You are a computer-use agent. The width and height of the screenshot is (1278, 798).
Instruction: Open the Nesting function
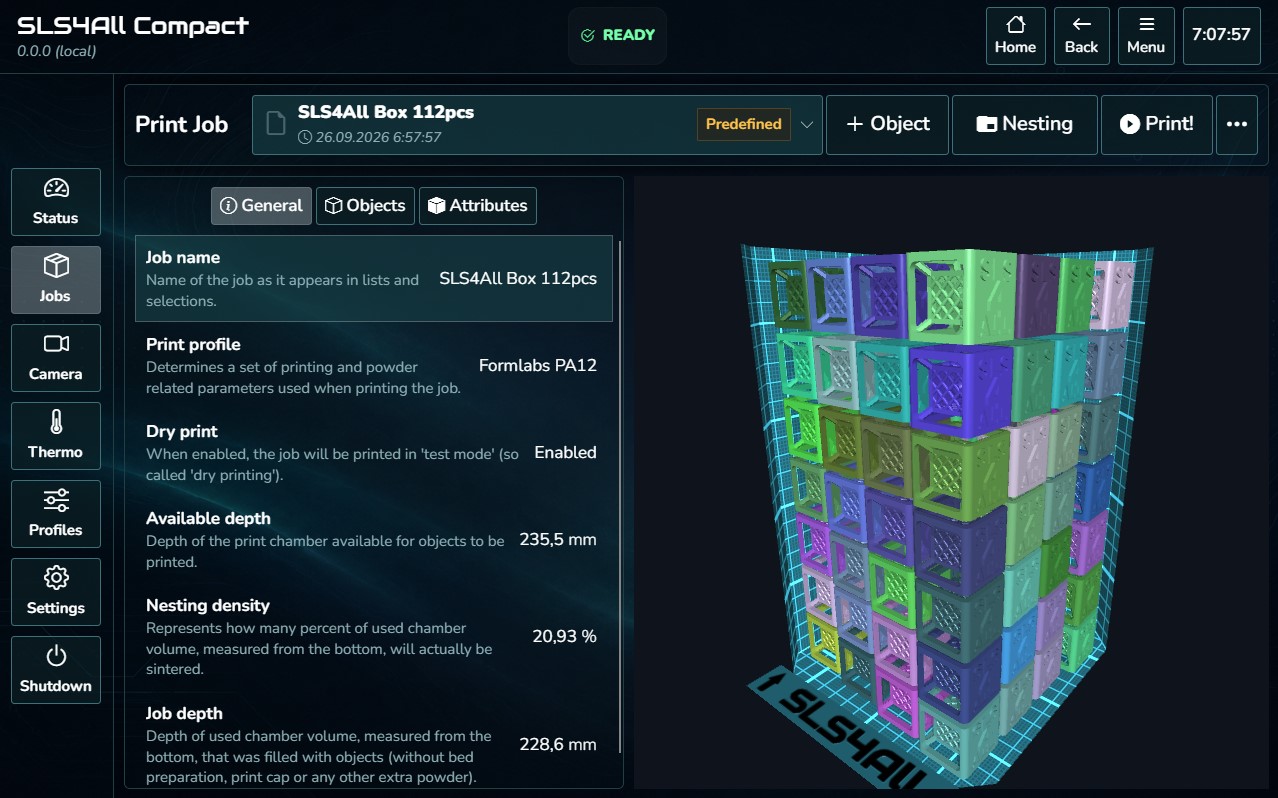[1025, 125]
